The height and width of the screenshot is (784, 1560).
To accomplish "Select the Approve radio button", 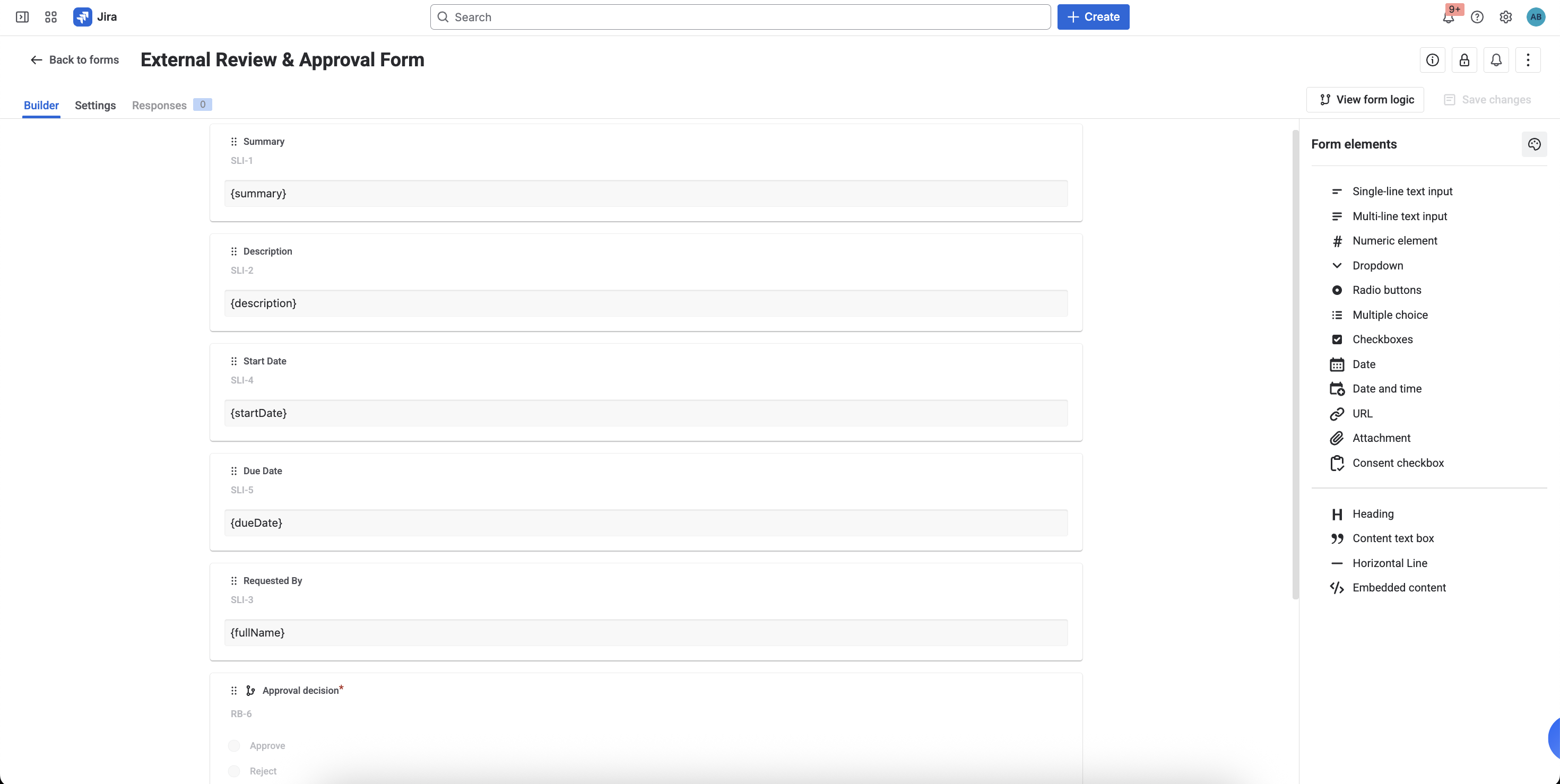I will 234,746.
